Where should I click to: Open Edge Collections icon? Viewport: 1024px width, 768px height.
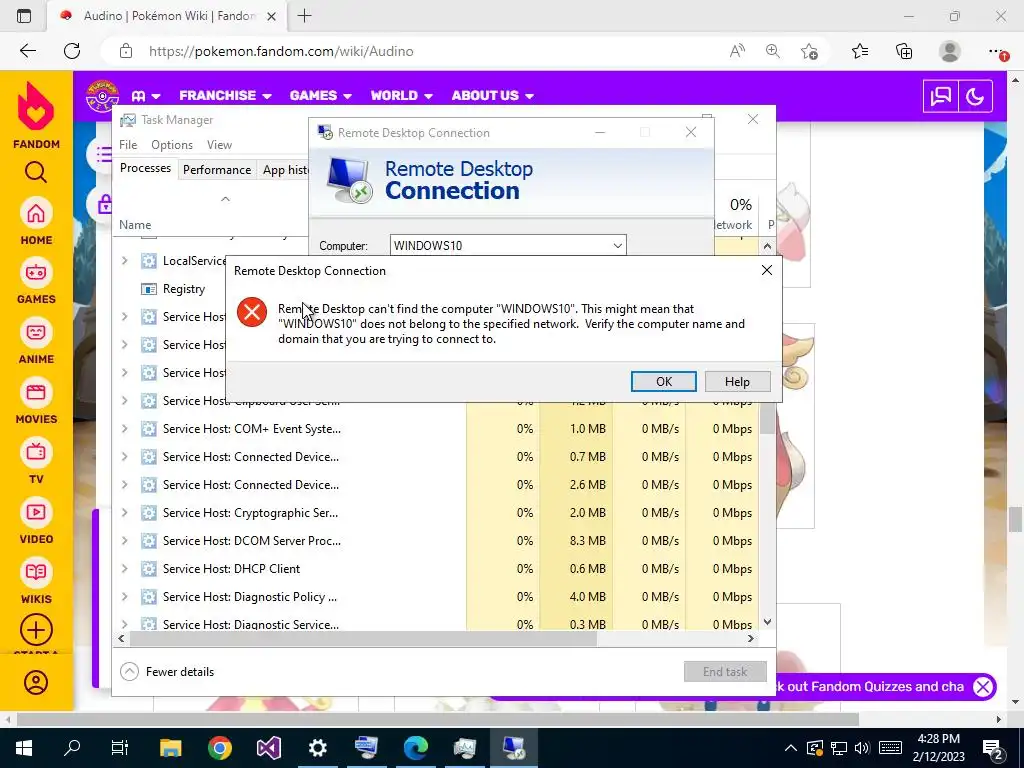point(904,51)
